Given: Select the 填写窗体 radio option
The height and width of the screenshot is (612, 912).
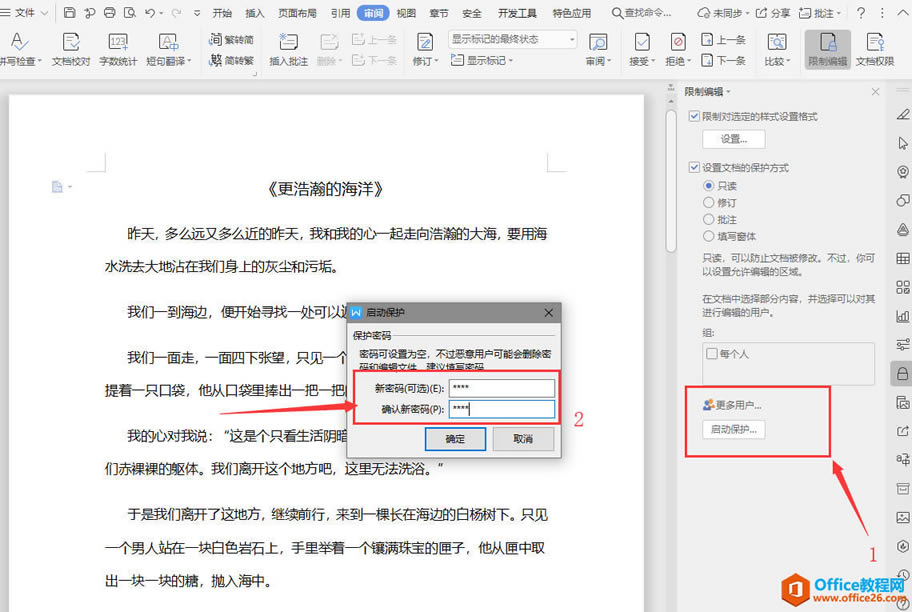Looking at the screenshot, I should pos(708,236).
